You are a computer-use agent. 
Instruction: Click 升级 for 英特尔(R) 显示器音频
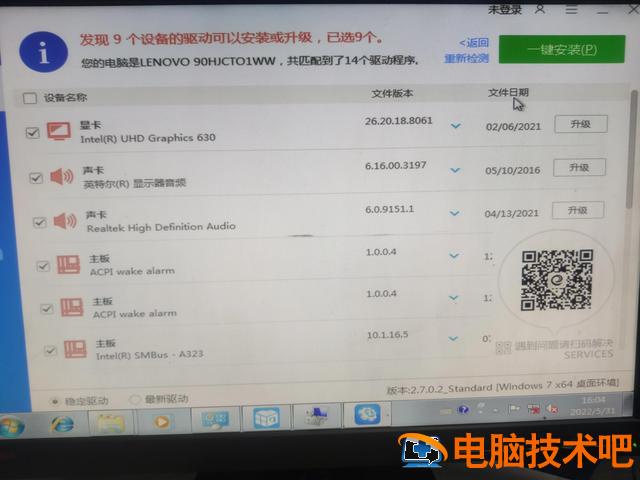click(579, 167)
